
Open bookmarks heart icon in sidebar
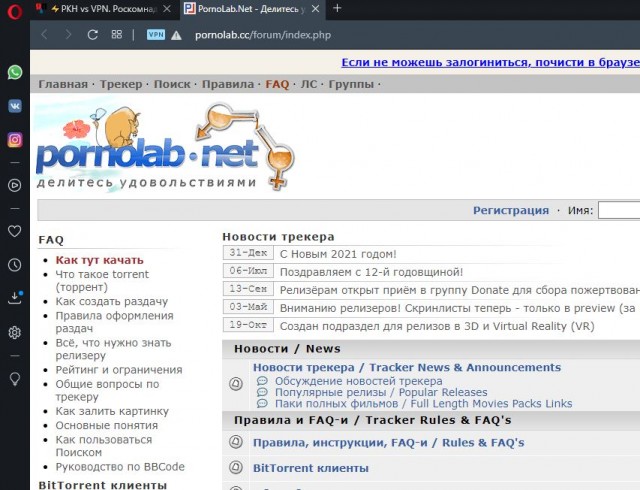pos(15,231)
